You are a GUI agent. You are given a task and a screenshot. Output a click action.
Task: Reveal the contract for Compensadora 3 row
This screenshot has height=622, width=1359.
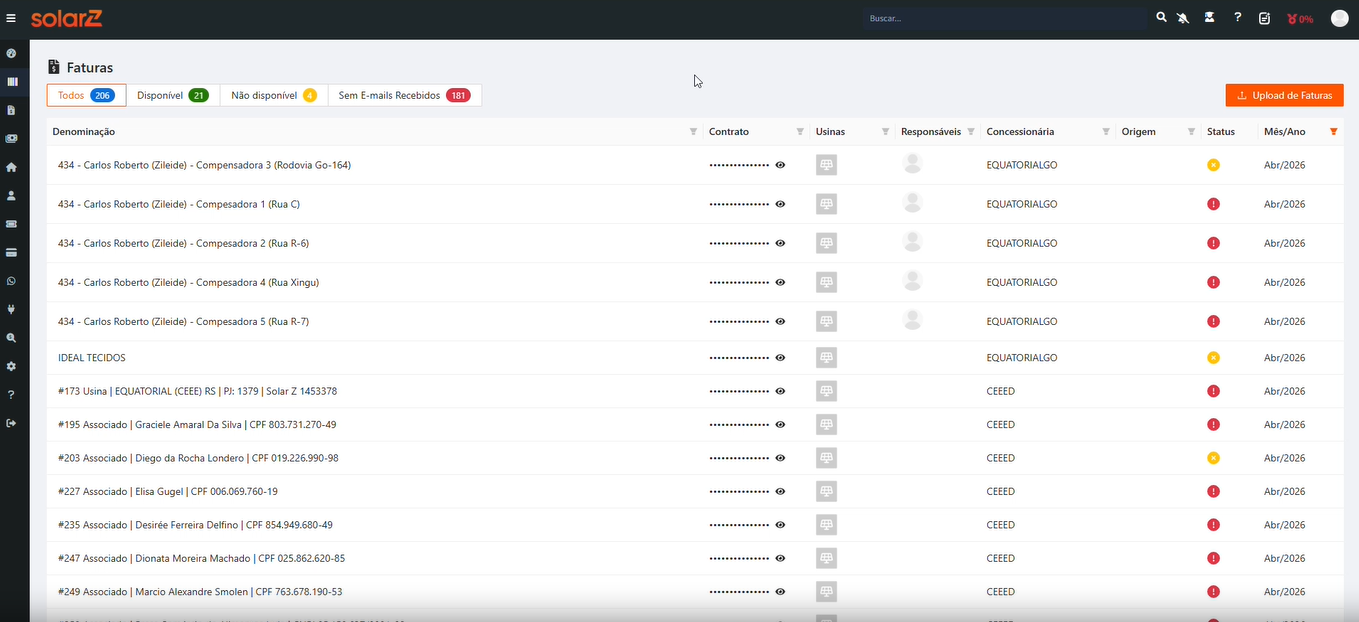[780, 165]
